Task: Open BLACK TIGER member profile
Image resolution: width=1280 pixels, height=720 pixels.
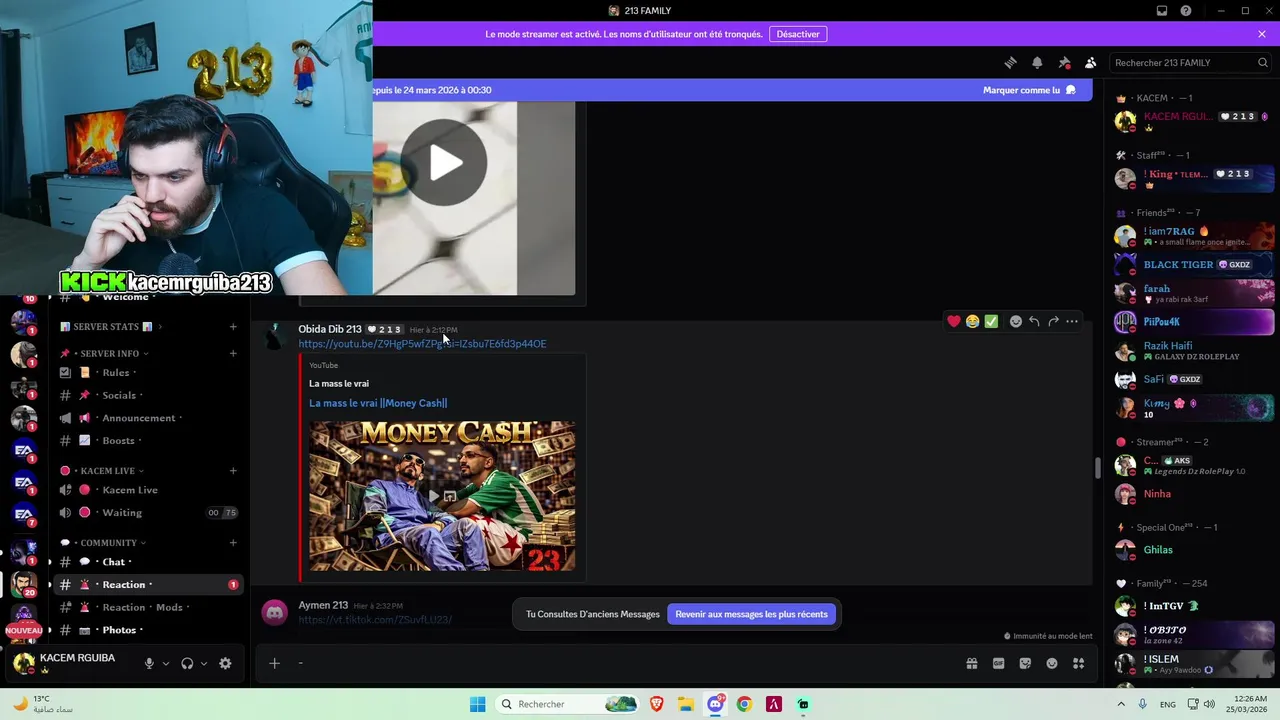Action: click(x=1194, y=265)
